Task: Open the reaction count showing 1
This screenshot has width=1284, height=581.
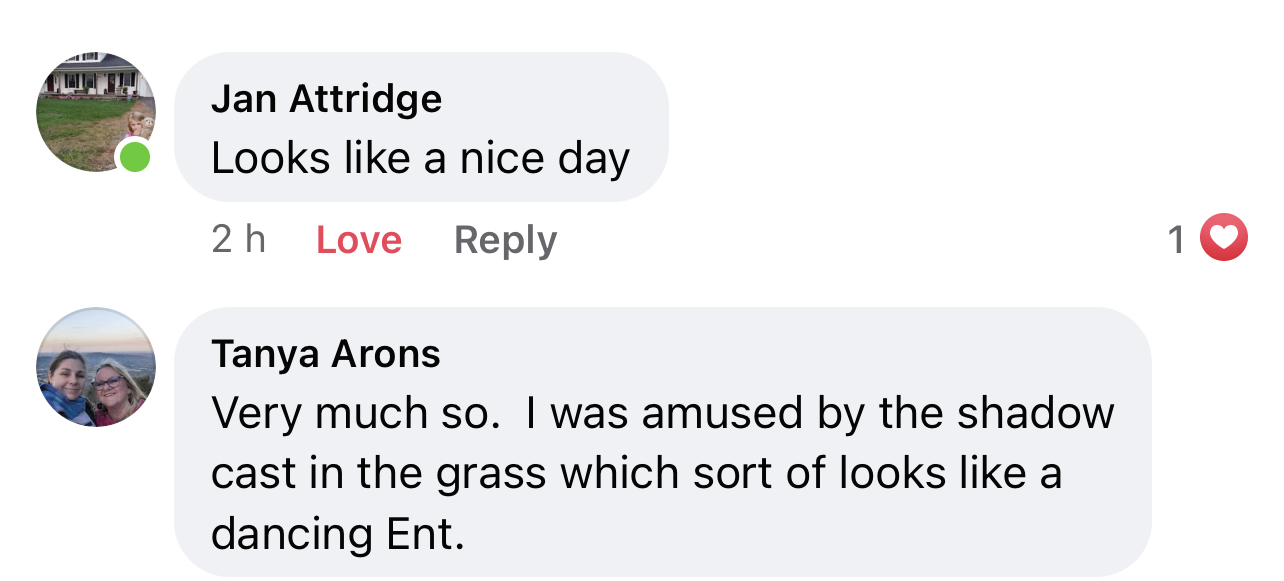Action: (x=1176, y=240)
